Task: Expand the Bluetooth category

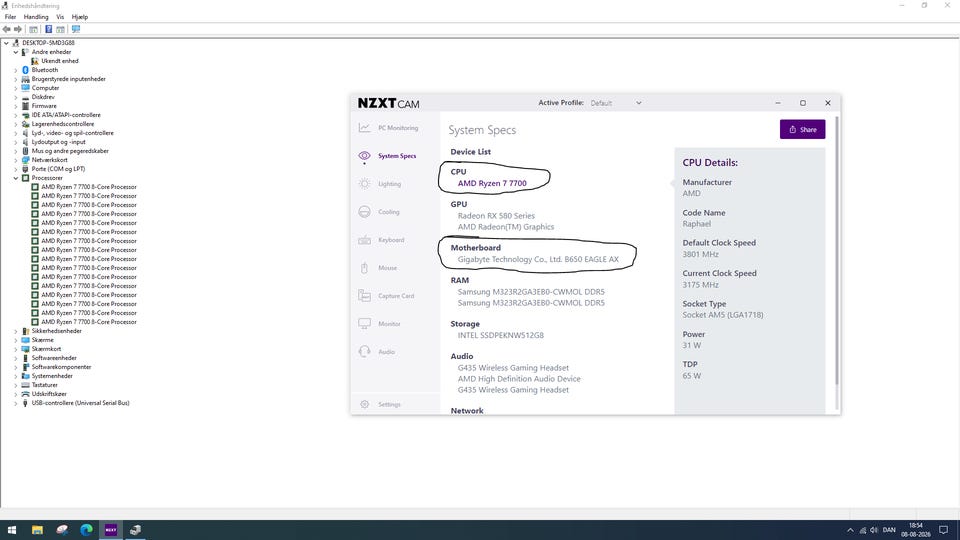Action: 16,70
